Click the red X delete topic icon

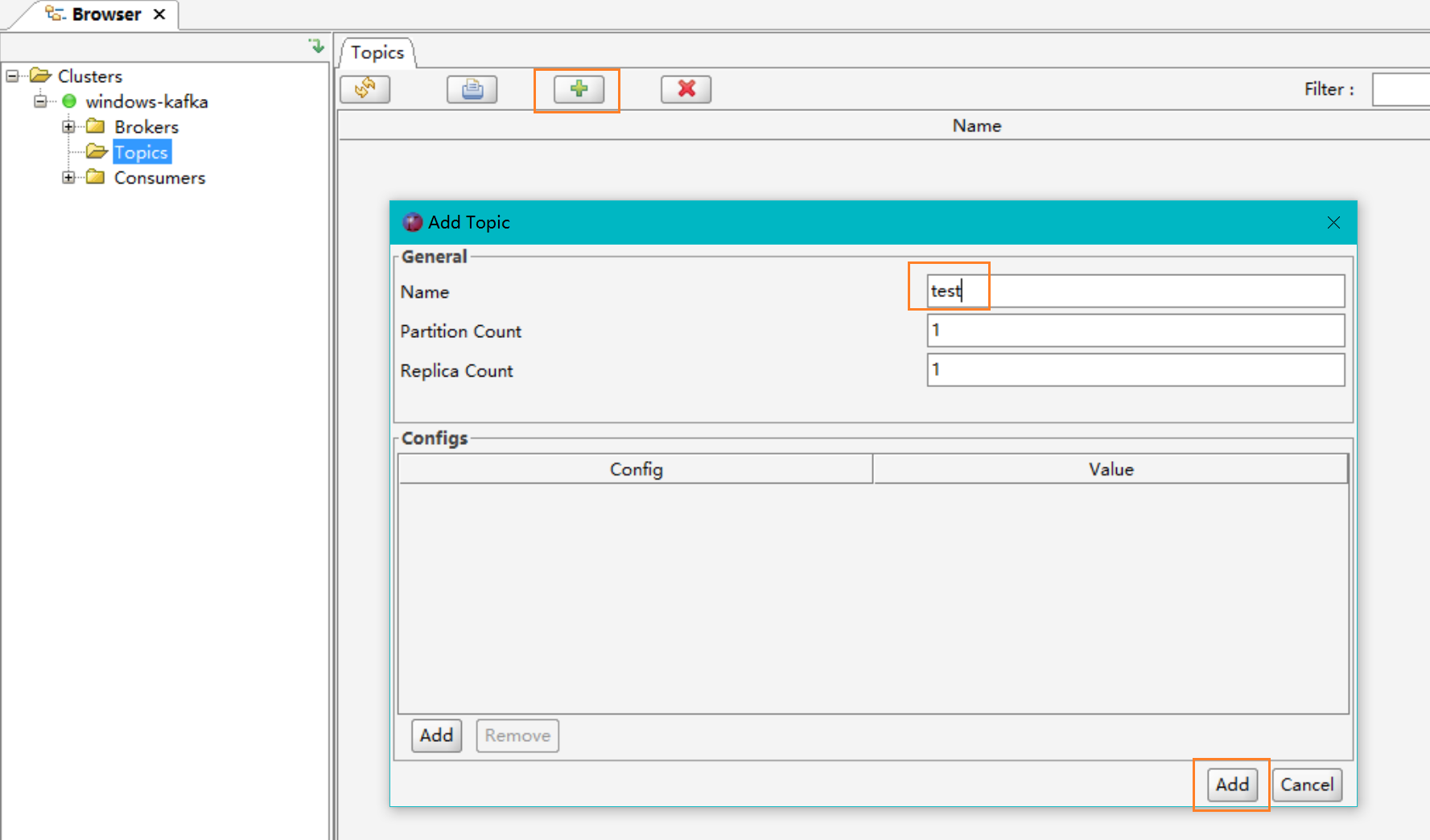pos(686,89)
